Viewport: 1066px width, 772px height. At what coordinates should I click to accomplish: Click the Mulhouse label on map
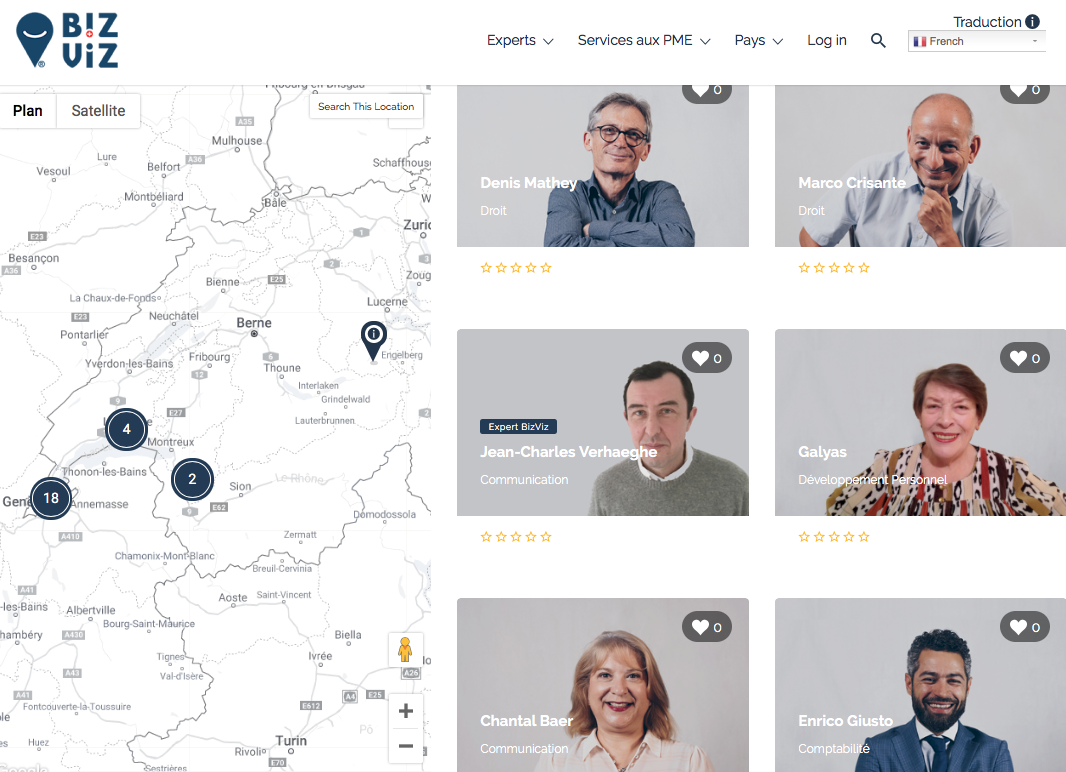237,141
